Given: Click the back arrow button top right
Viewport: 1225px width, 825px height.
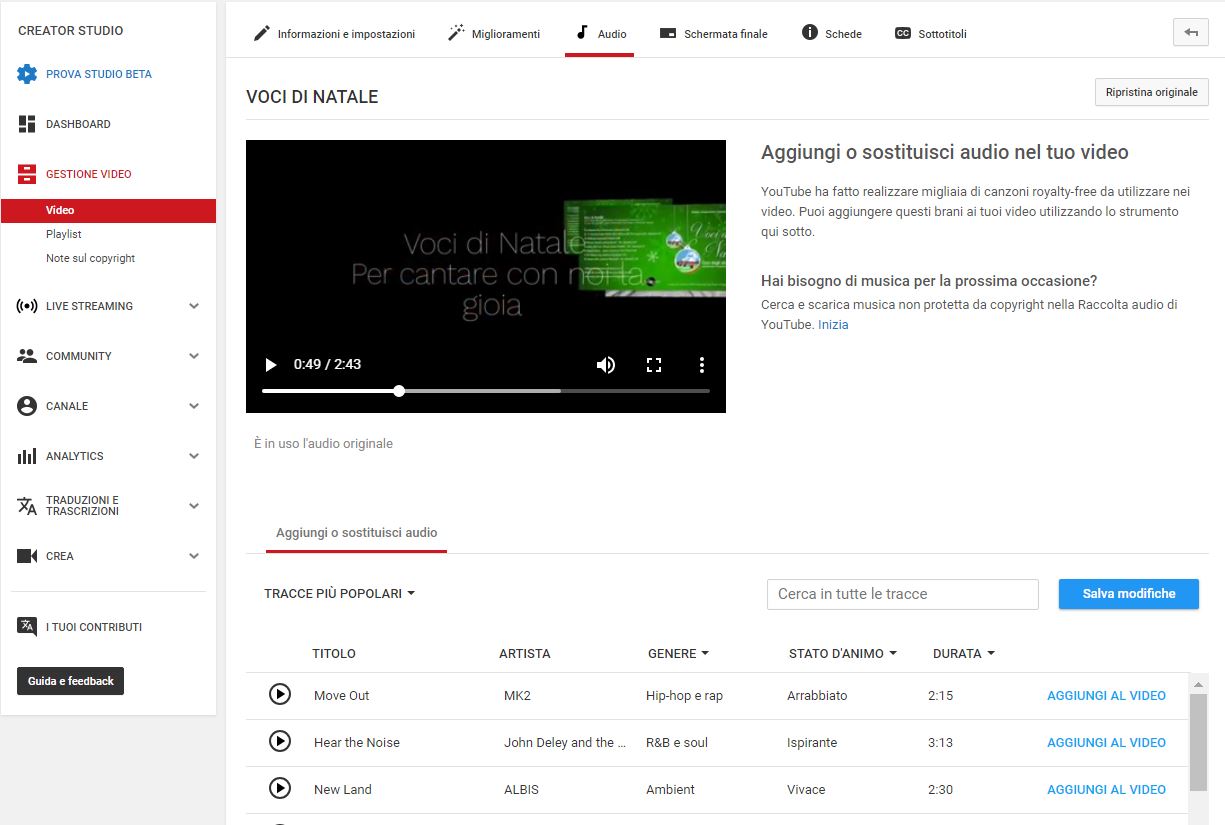Looking at the screenshot, I should click(1191, 32).
